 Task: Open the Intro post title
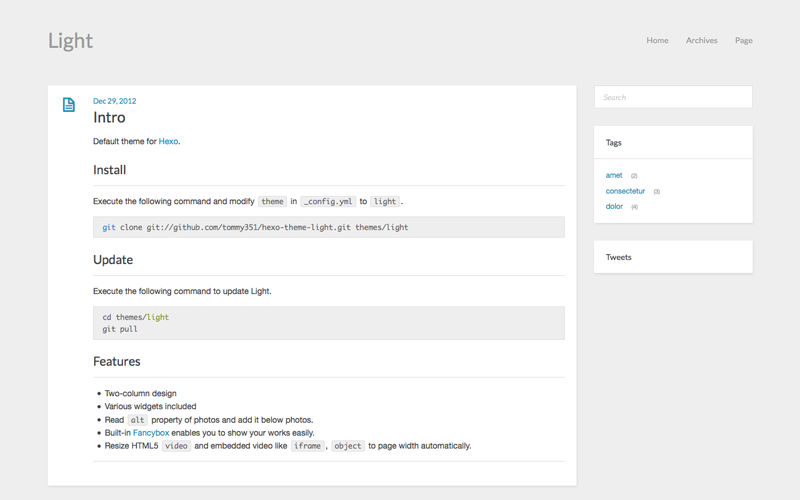pos(109,118)
